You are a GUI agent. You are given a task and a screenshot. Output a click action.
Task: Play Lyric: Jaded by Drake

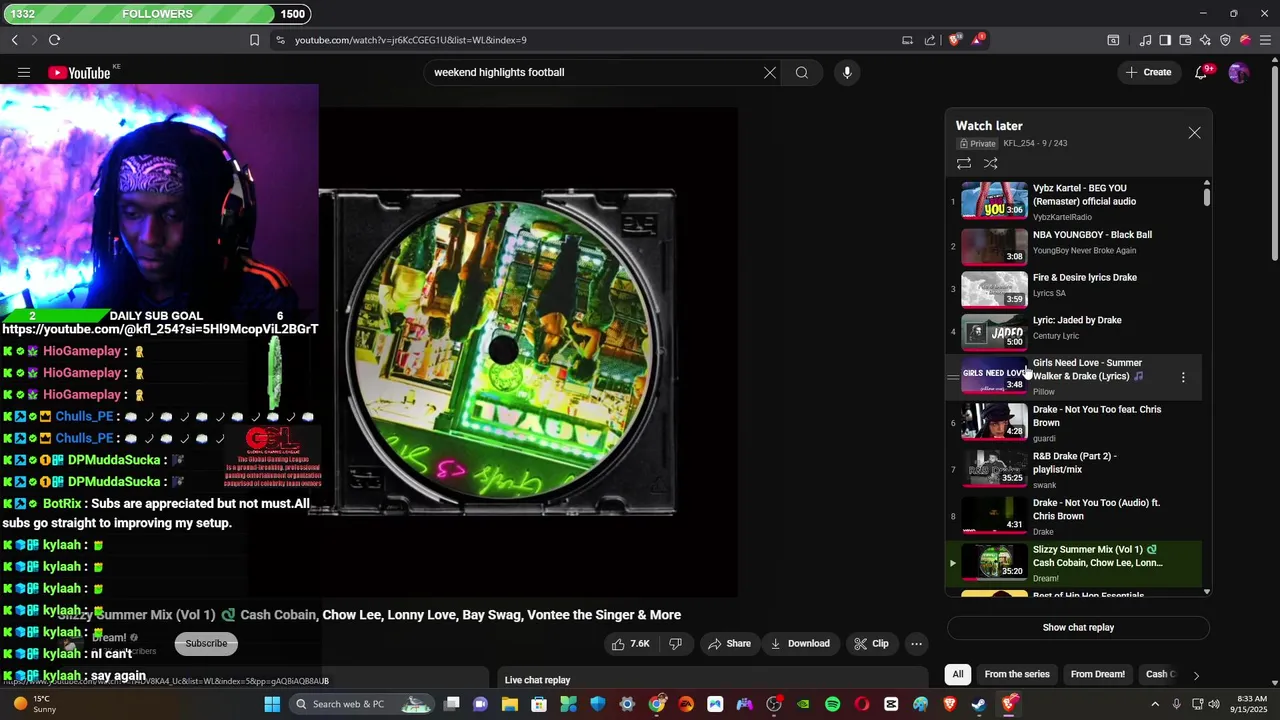(1075, 332)
